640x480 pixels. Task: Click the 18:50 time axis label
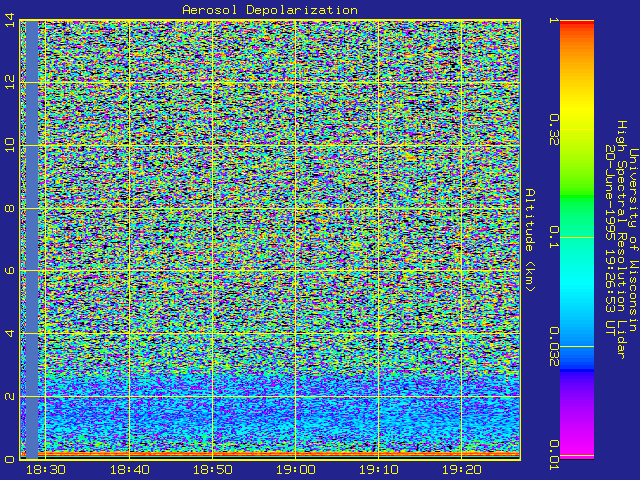point(212,470)
